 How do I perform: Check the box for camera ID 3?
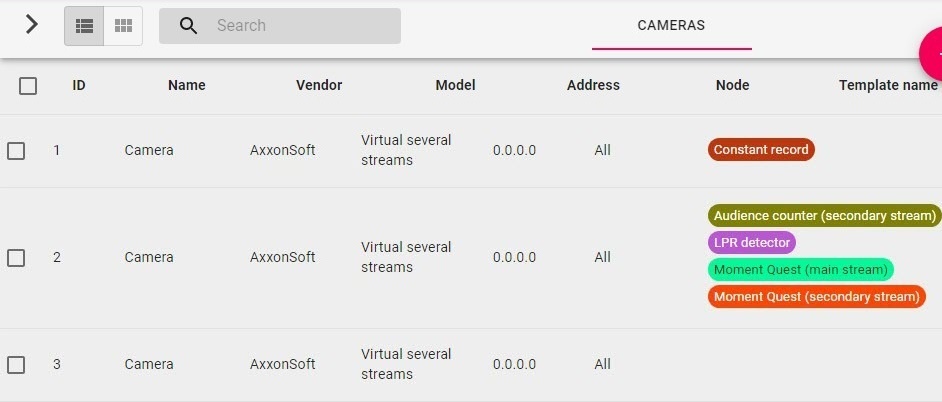click(16, 365)
